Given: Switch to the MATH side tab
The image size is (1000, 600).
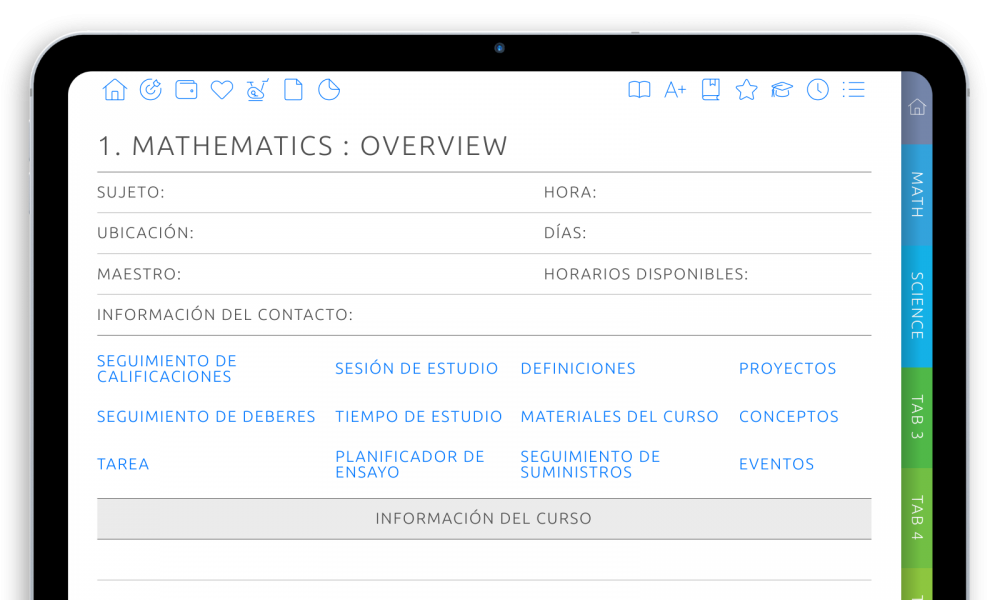Looking at the screenshot, I should [917, 195].
